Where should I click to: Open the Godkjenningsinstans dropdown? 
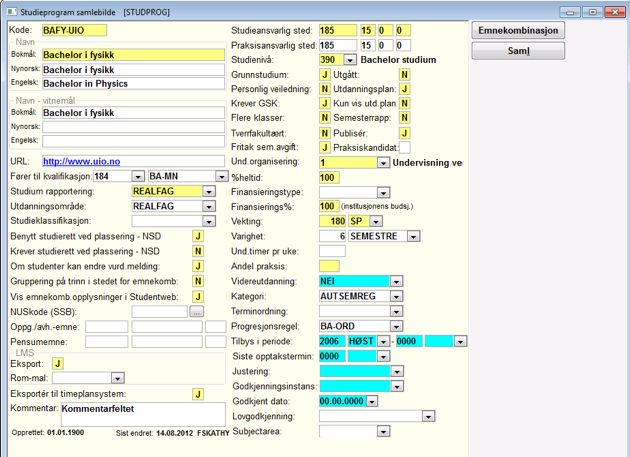coord(397,386)
